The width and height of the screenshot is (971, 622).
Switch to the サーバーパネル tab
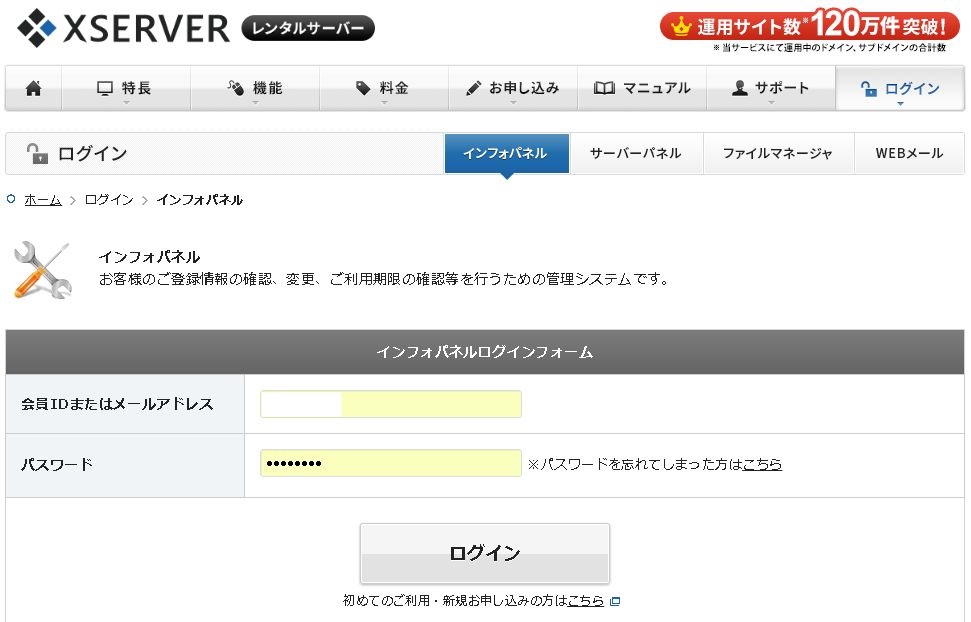point(636,153)
